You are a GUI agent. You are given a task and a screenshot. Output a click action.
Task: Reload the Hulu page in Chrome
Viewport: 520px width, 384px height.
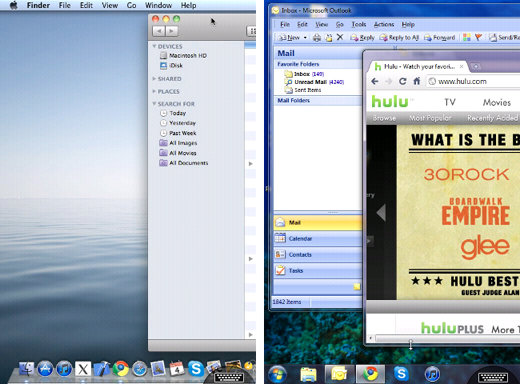point(403,81)
